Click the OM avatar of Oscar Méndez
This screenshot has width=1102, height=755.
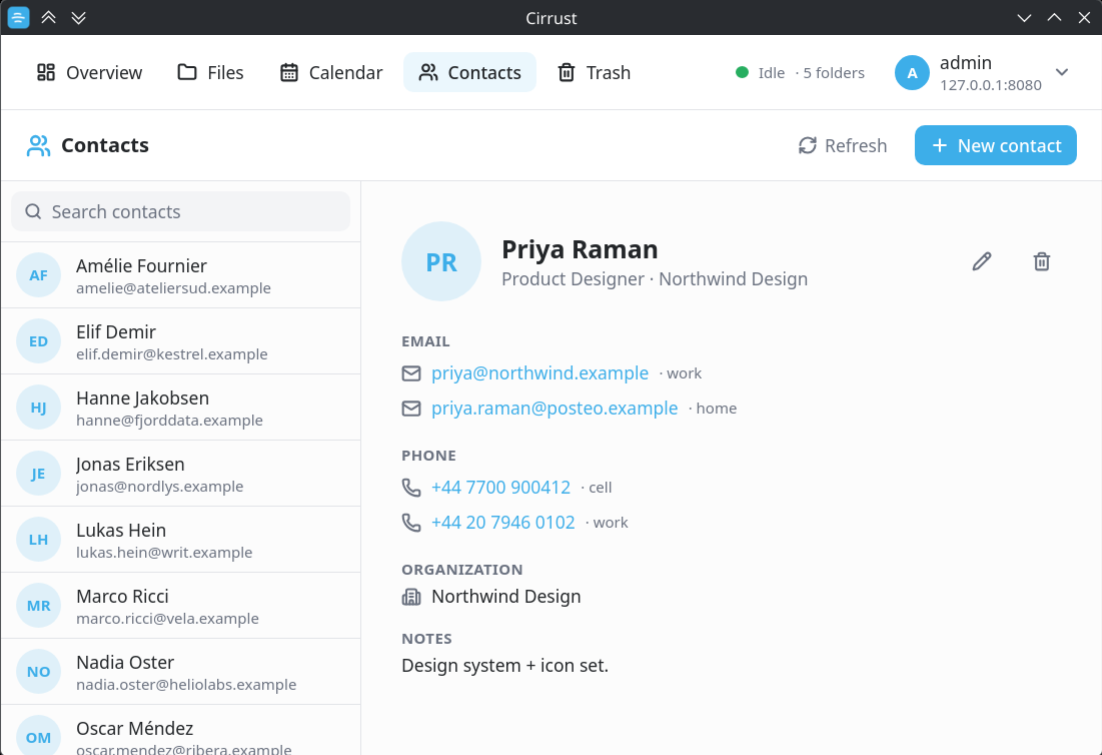coord(39,735)
